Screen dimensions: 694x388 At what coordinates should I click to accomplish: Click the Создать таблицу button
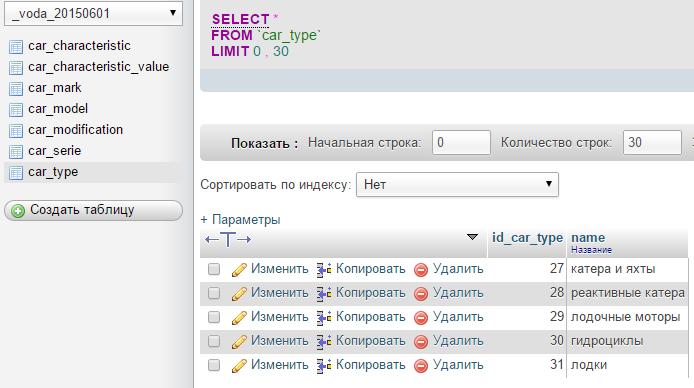click(x=93, y=210)
